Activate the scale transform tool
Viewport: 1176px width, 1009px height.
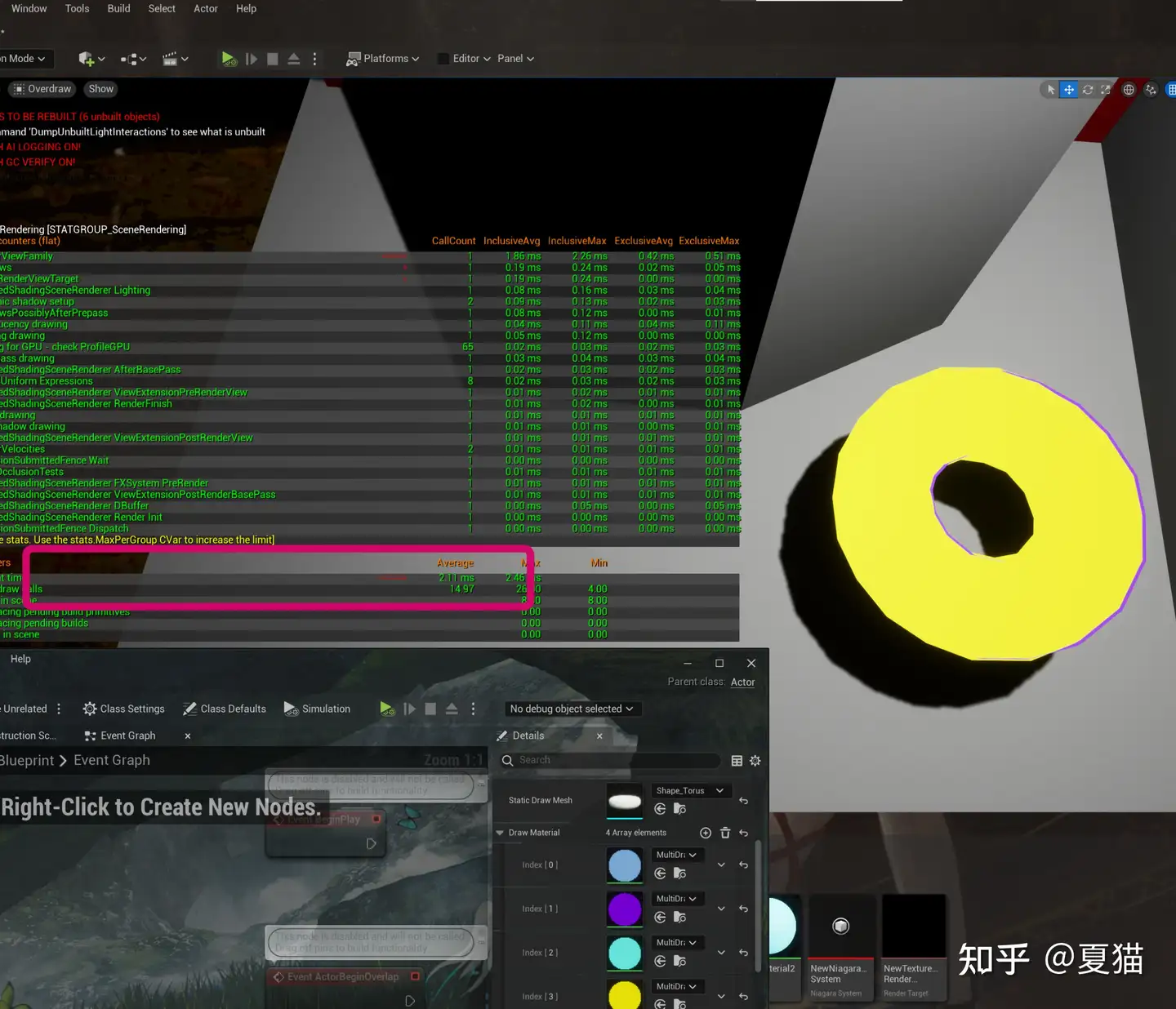click(x=1106, y=90)
